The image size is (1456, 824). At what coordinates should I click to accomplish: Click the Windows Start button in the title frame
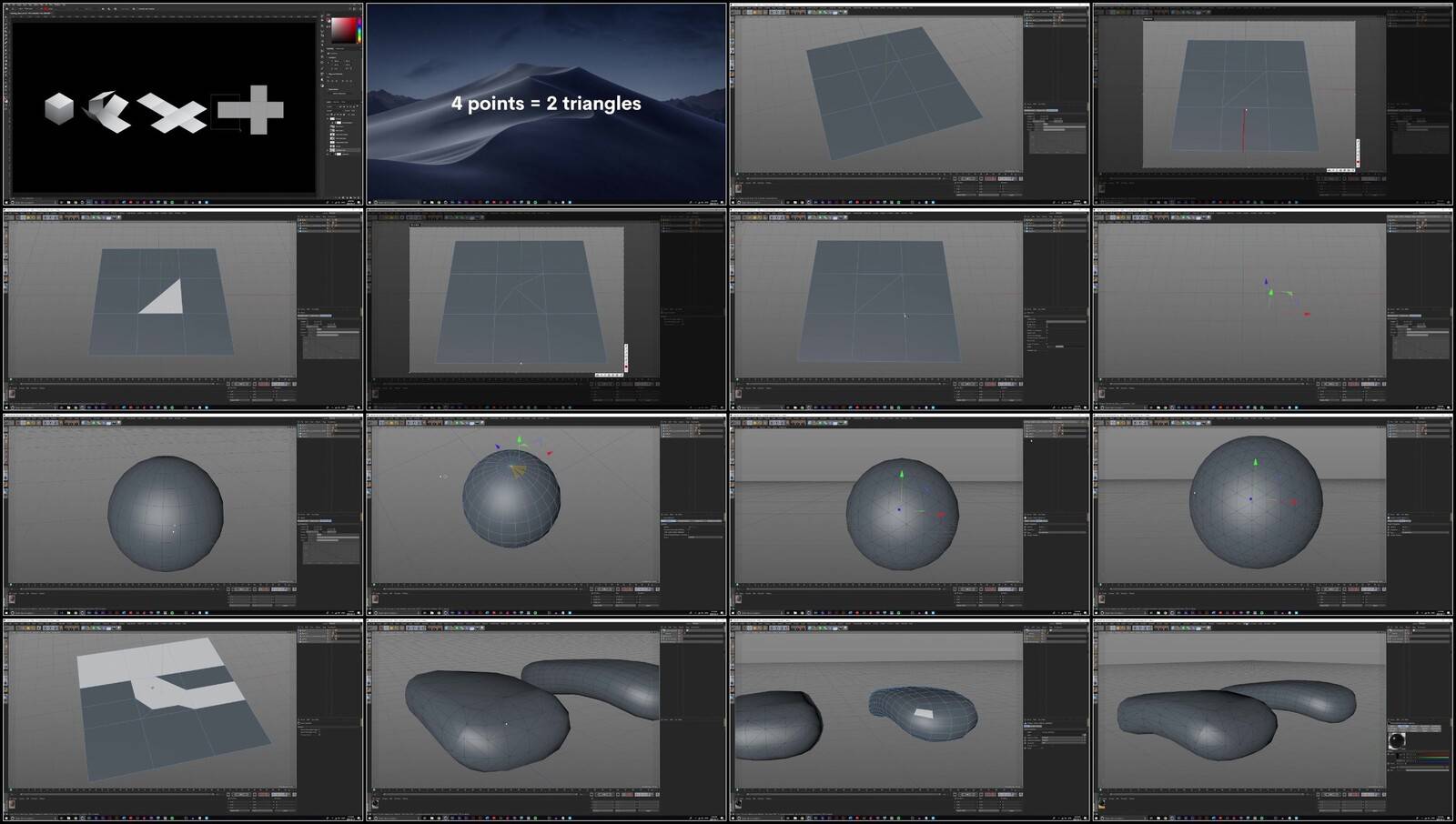click(x=370, y=202)
